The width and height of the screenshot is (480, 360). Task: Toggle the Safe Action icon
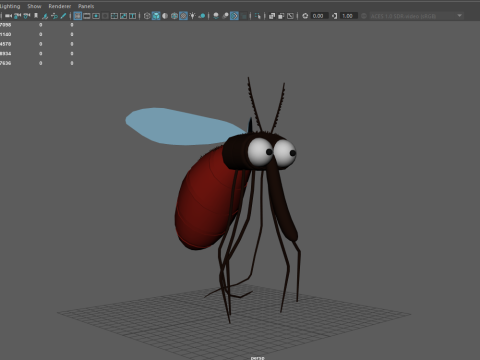123,16
